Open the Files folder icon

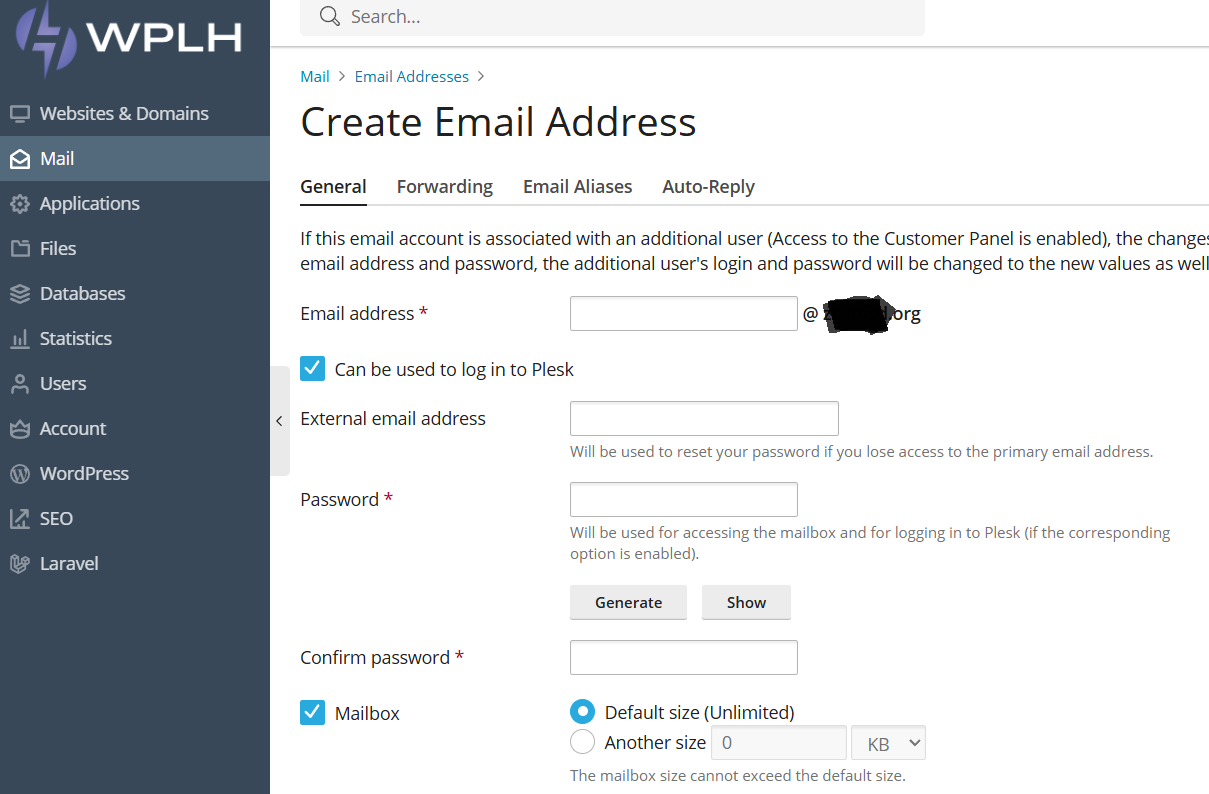click(x=20, y=249)
